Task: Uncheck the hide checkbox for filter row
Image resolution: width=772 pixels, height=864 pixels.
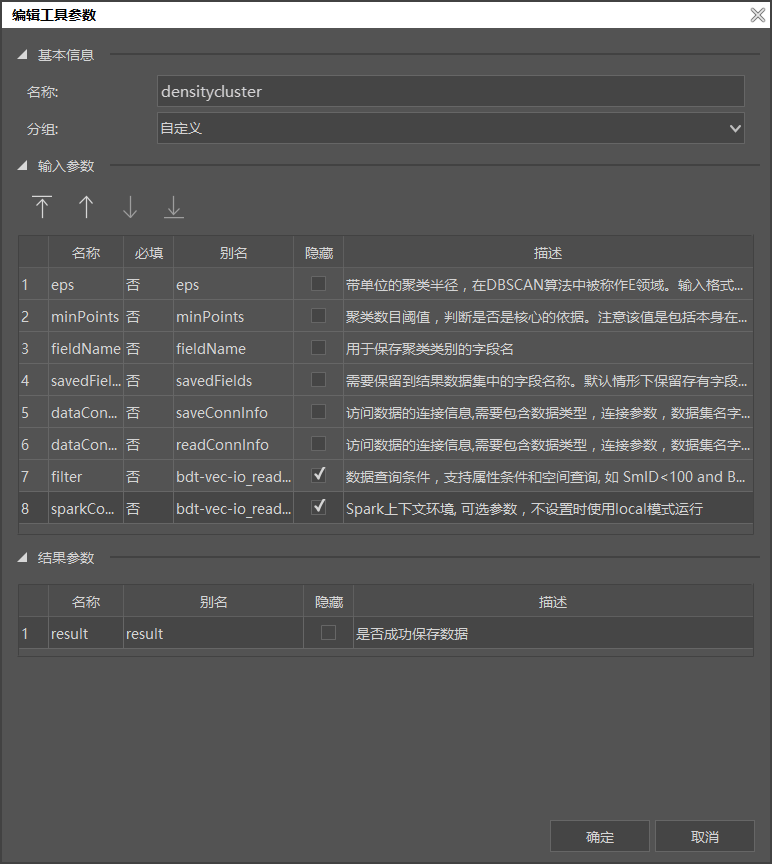Action: tap(318, 476)
